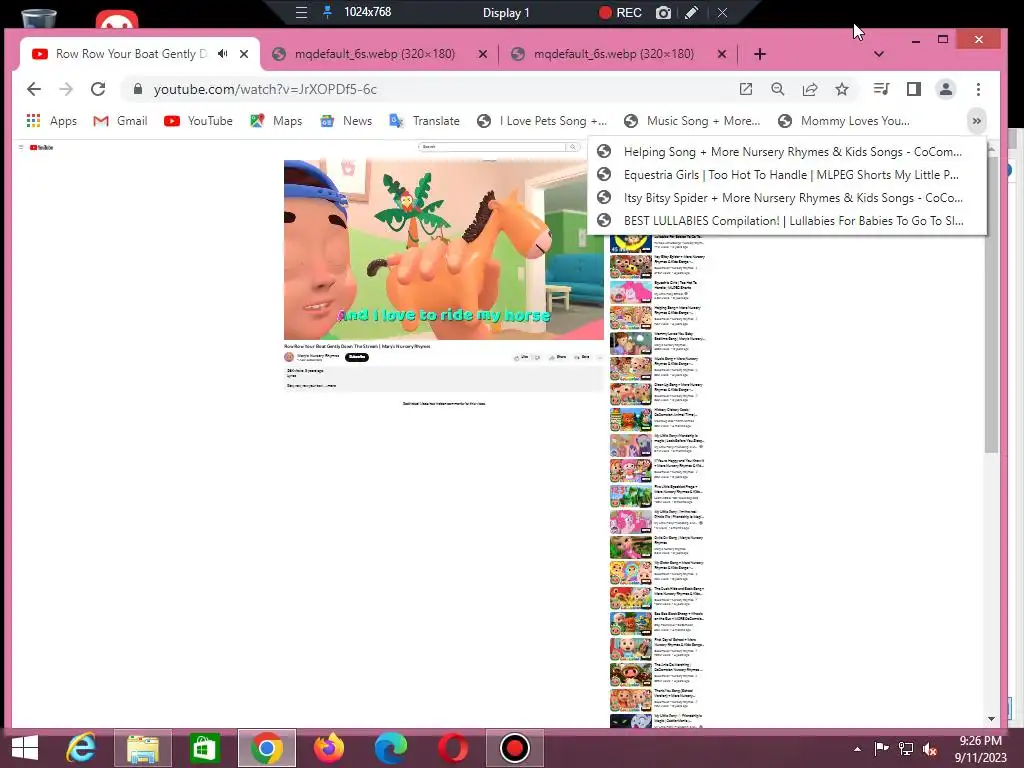Pin the recorder toolbar
Viewport: 1024px width, 768px height.
pyautogui.click(x=327, y=12)
